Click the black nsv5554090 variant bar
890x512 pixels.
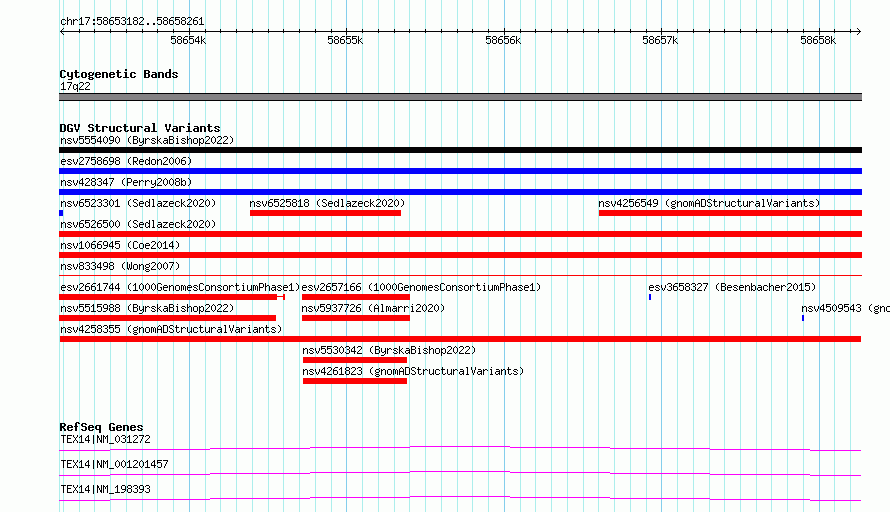click(x=460, y=150)
